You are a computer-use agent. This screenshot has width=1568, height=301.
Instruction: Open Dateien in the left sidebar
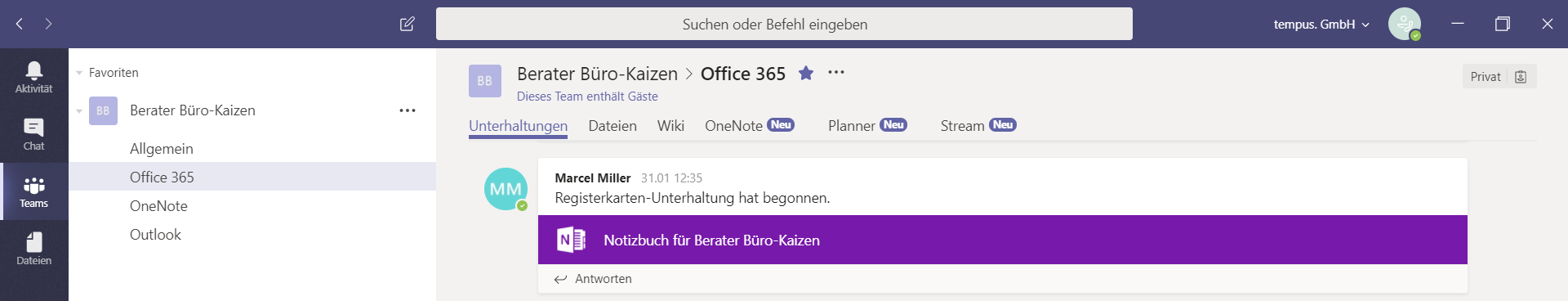34,249
